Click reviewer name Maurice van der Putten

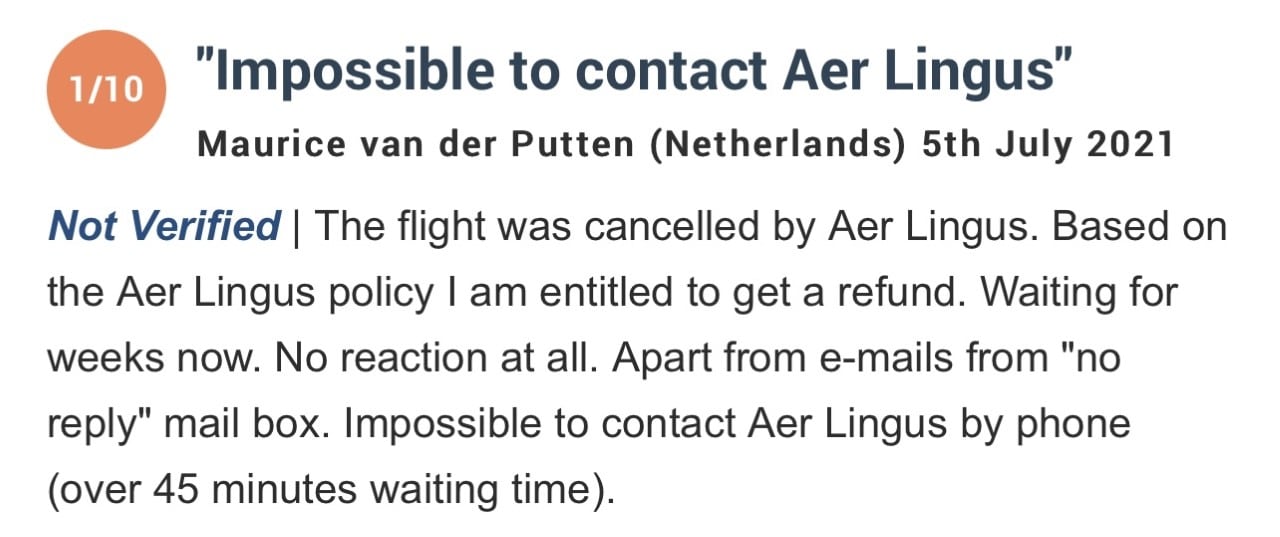click(x=416, y=145)
